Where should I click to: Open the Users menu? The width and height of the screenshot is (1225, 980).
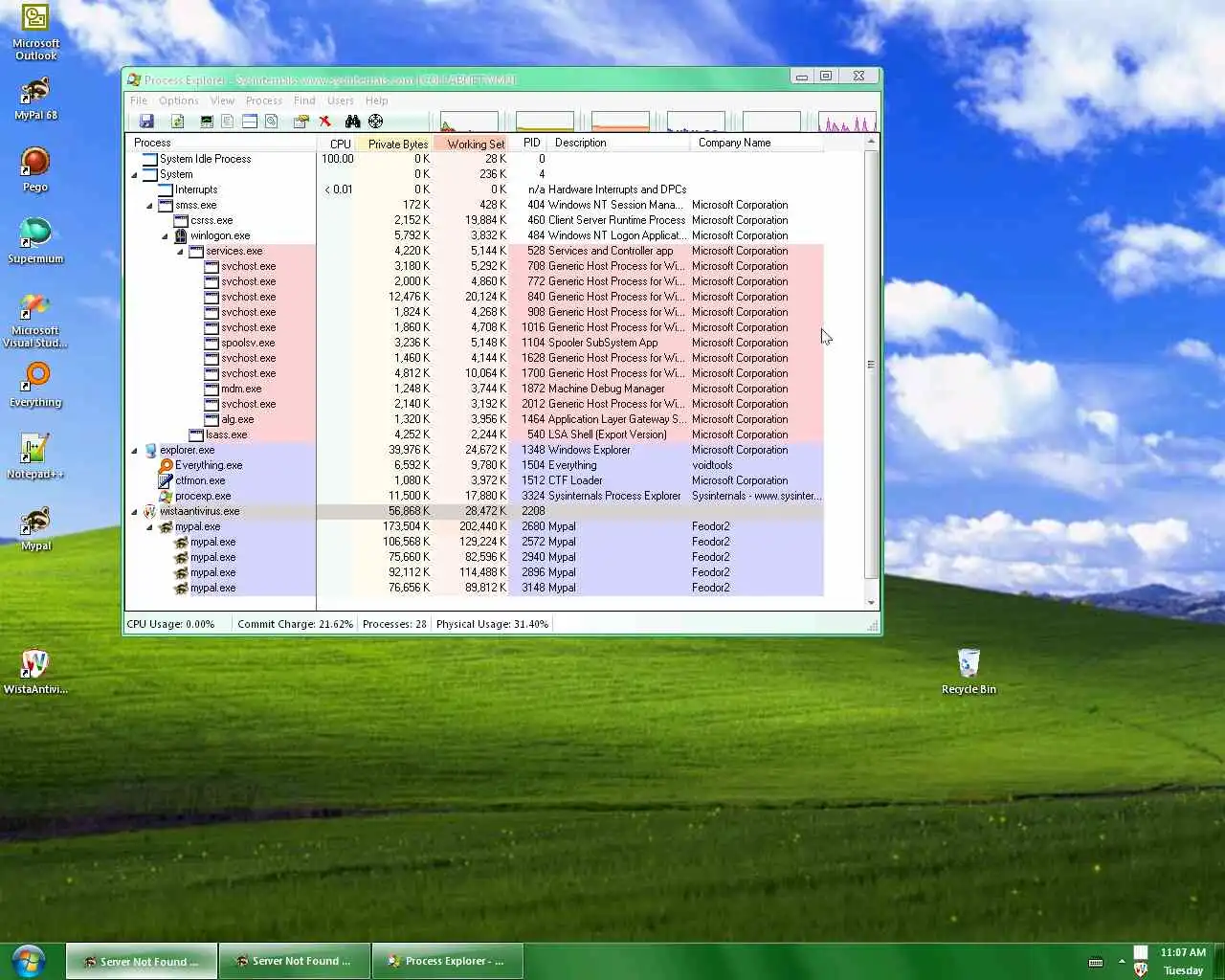click(x=341, y=100)
